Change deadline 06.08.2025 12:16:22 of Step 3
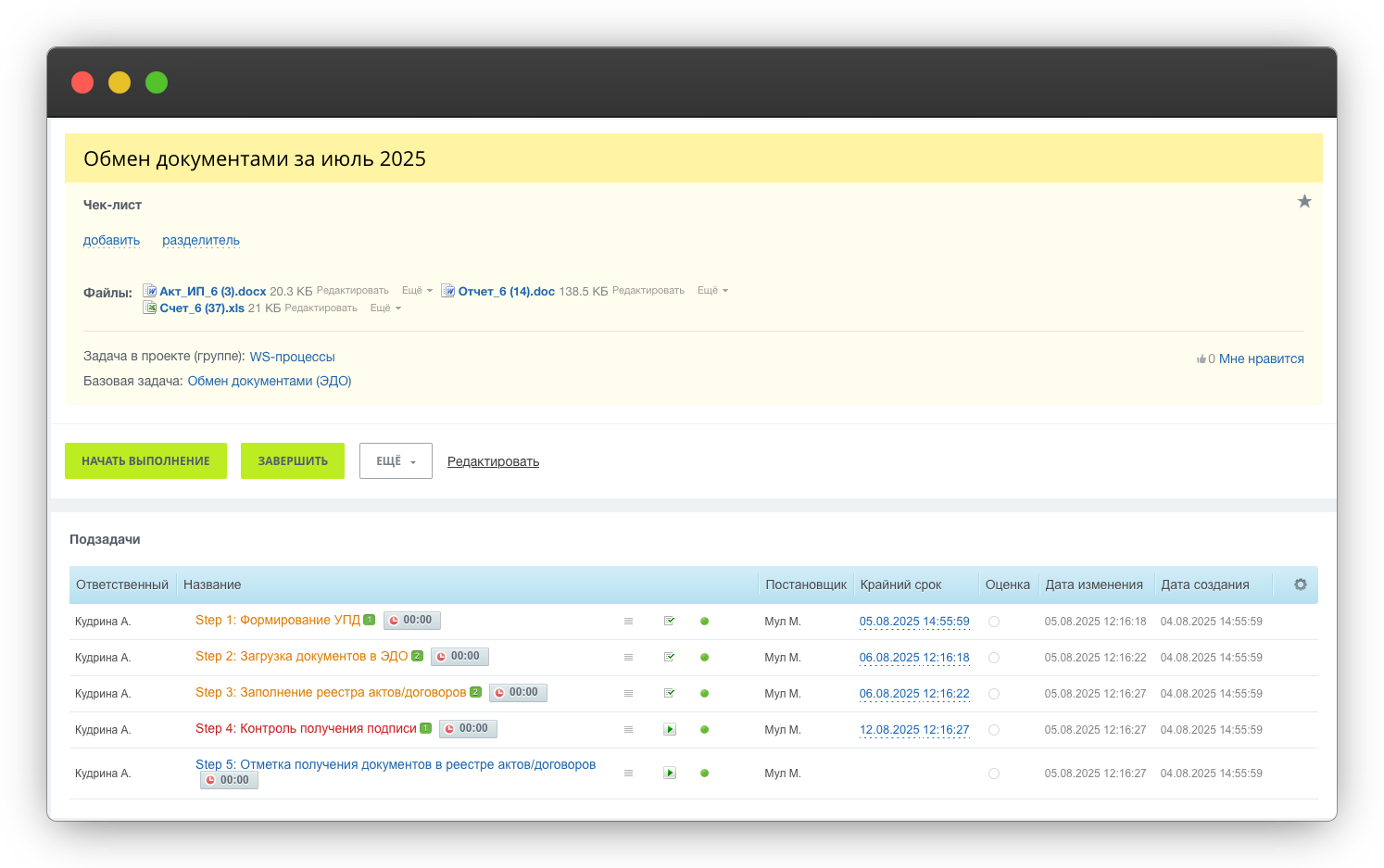1384x868 pixels. (x=914, y=694)
